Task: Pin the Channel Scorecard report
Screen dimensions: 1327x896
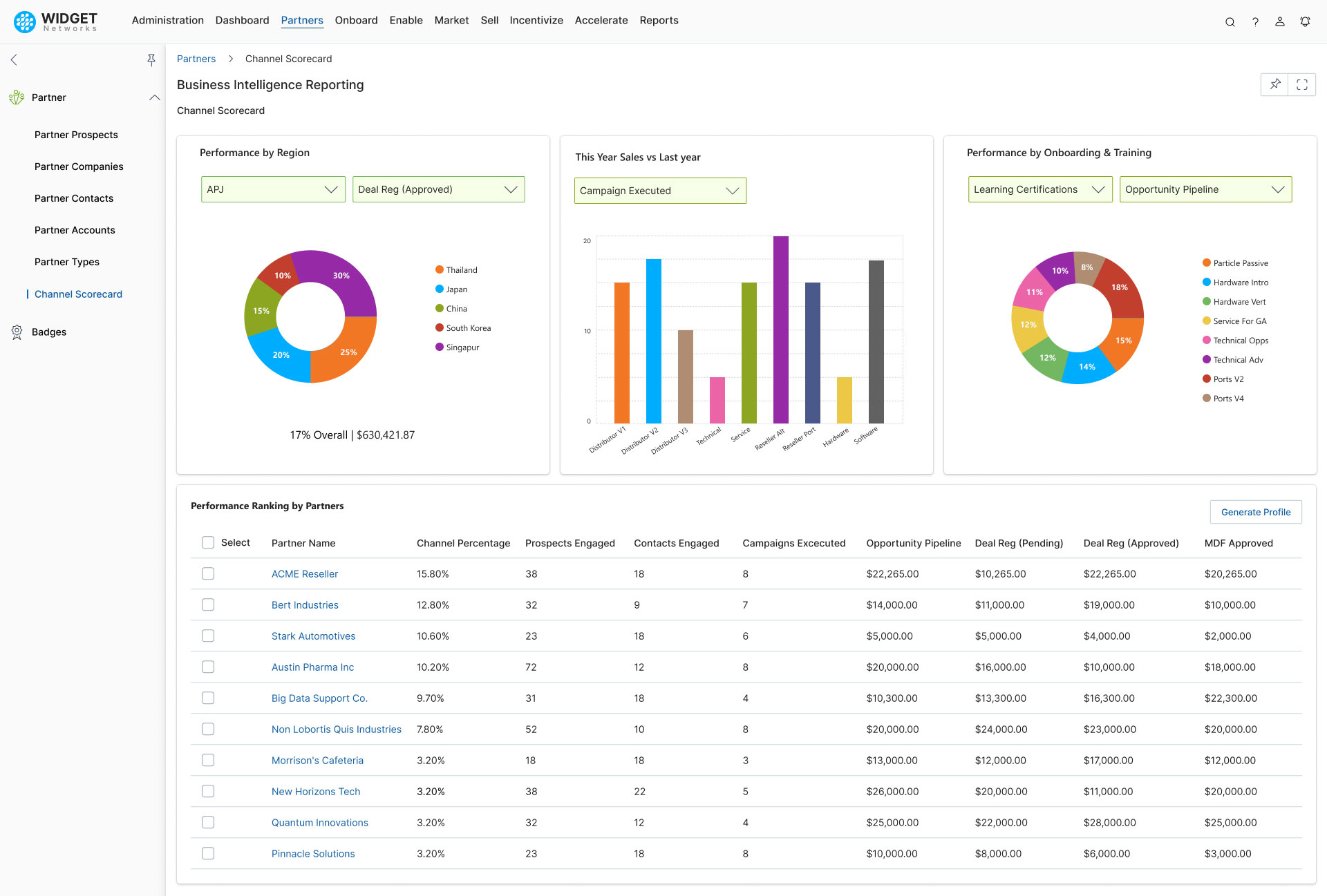Action: 1274,84
